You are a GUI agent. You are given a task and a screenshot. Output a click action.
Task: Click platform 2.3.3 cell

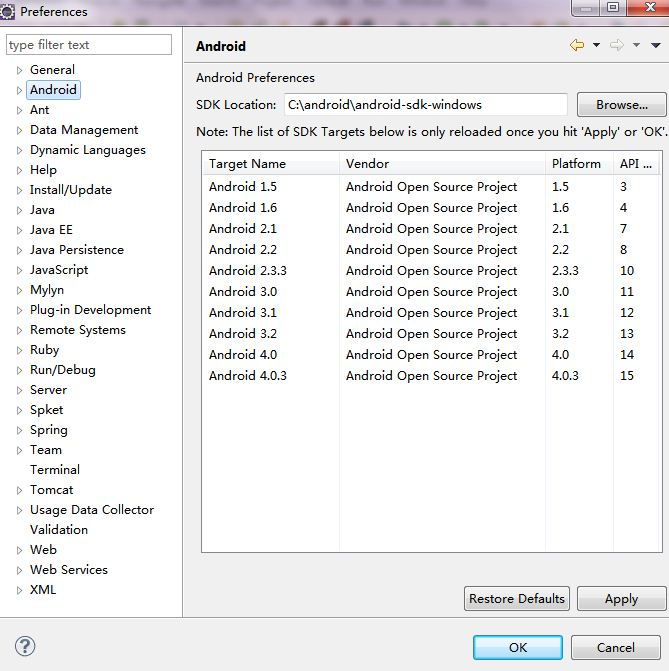click(x=565, y=270)
